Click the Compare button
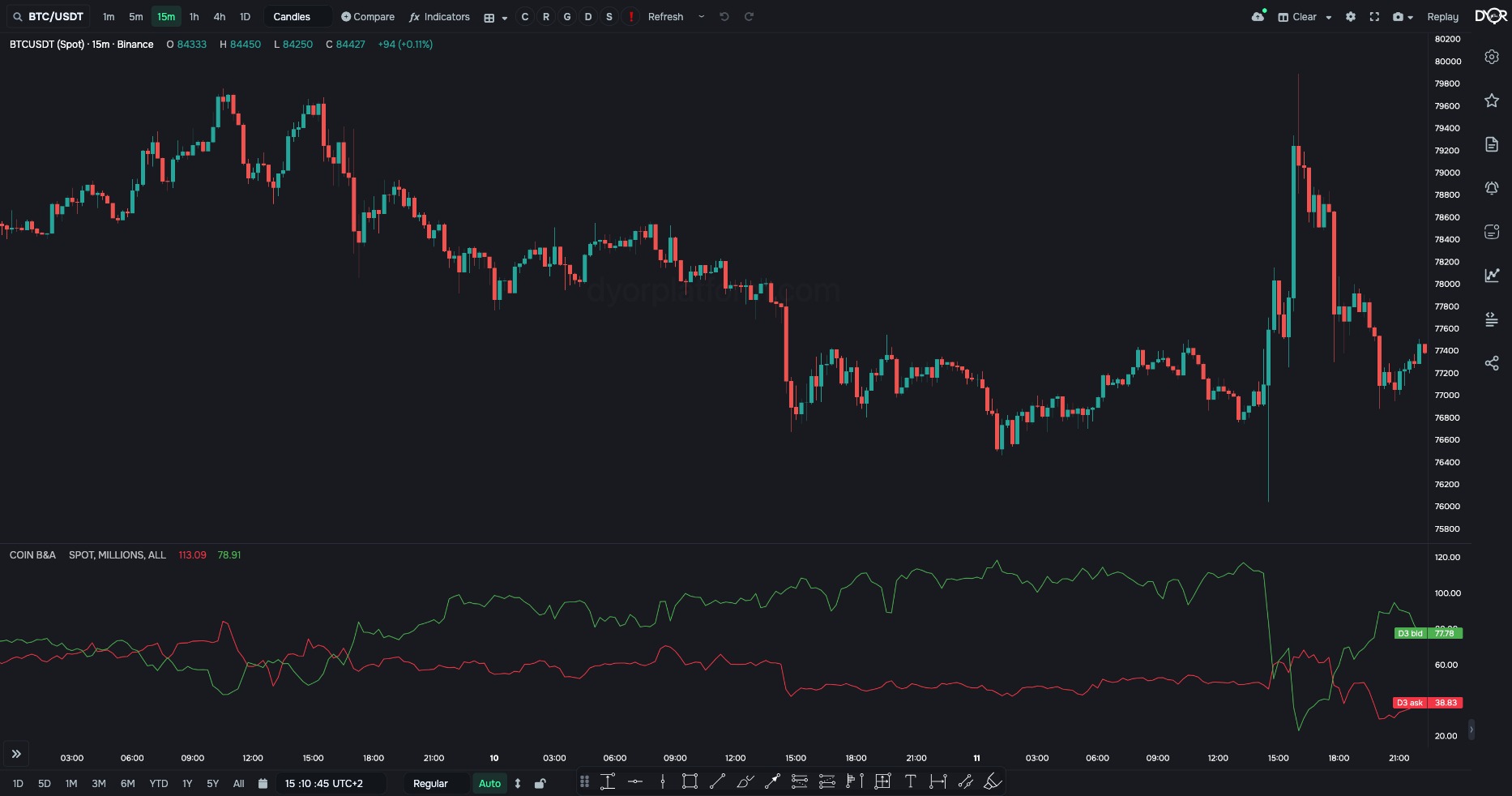This screenshot has width=1512, height=796. click(x=368, y=17)
